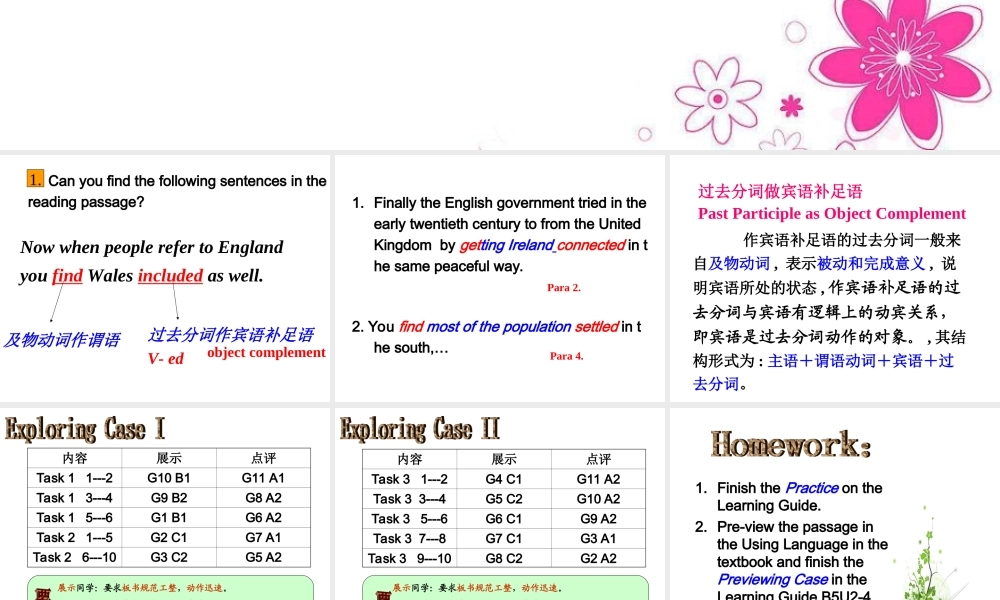
Task: Click the "G5 A2" cell
Action: click(263, 557)
